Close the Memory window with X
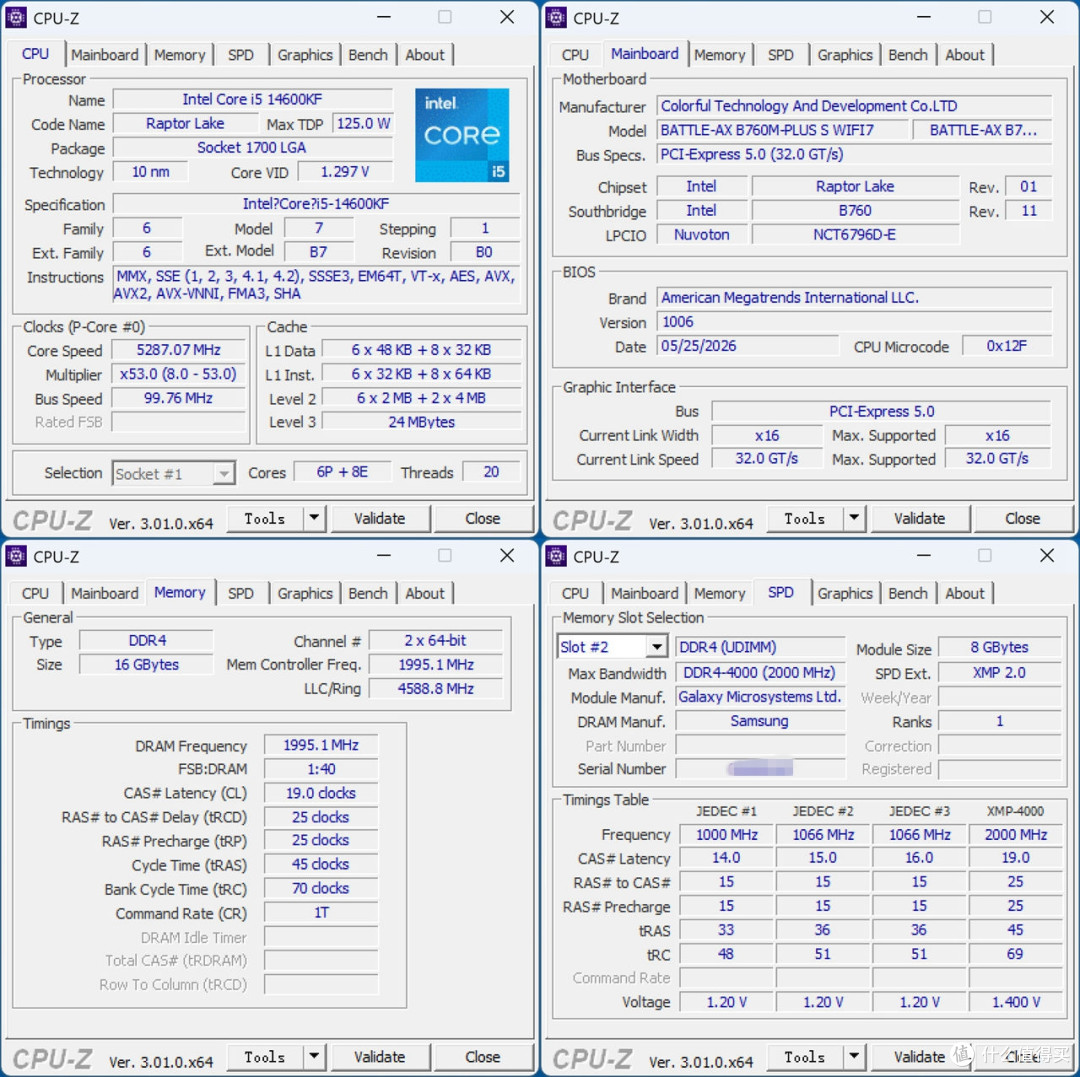The width and height of the screenshot is (1080, 1077). click(507, 556)
